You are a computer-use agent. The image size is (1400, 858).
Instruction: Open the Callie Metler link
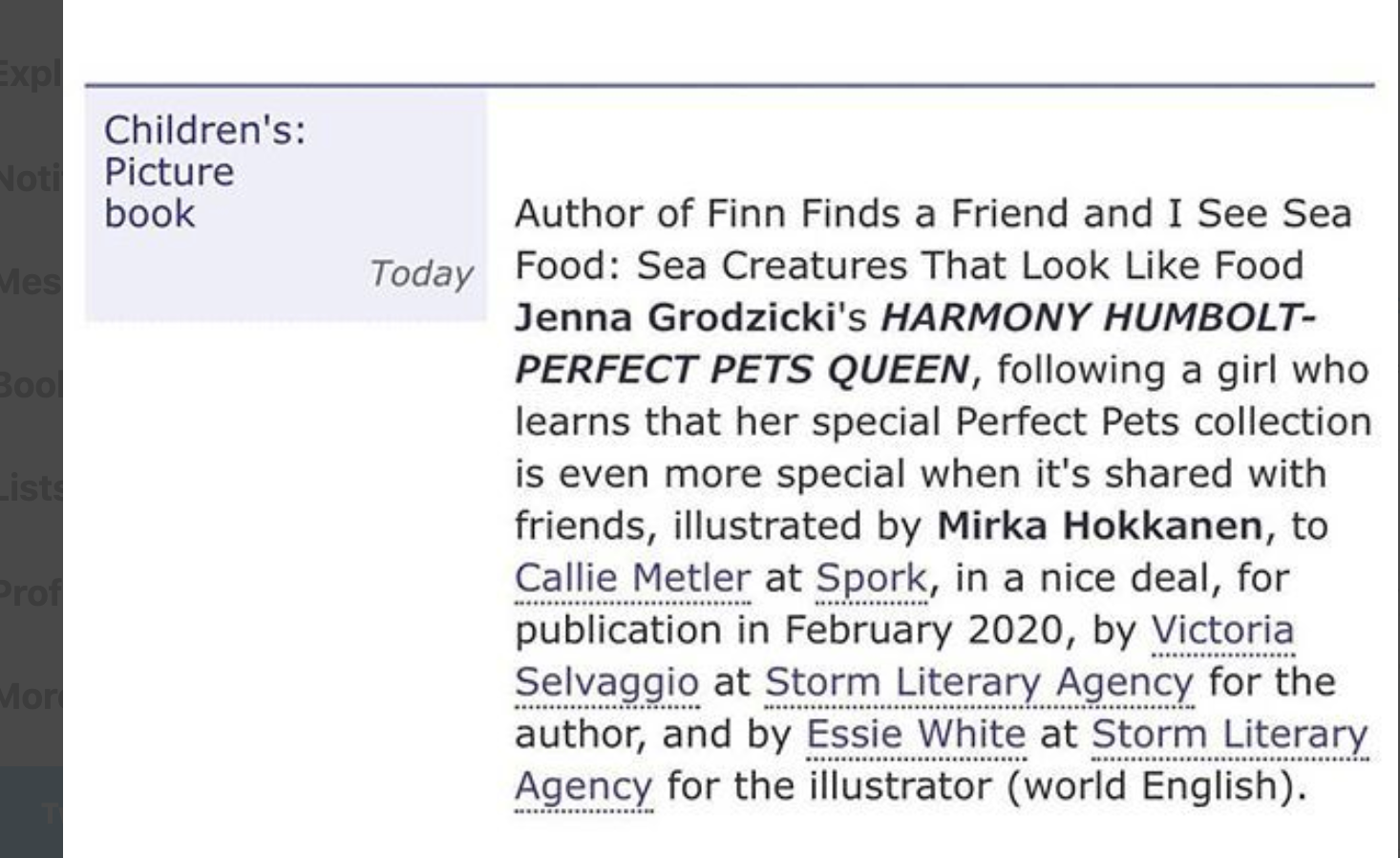[632, 578]
